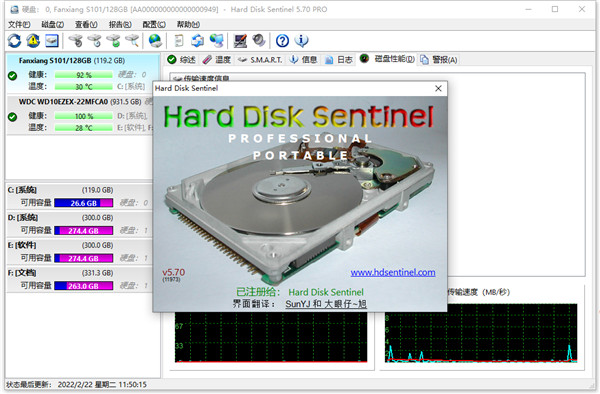Open the 报告 menu
This screenshot has width=600, height=394.
coord(120,24)
